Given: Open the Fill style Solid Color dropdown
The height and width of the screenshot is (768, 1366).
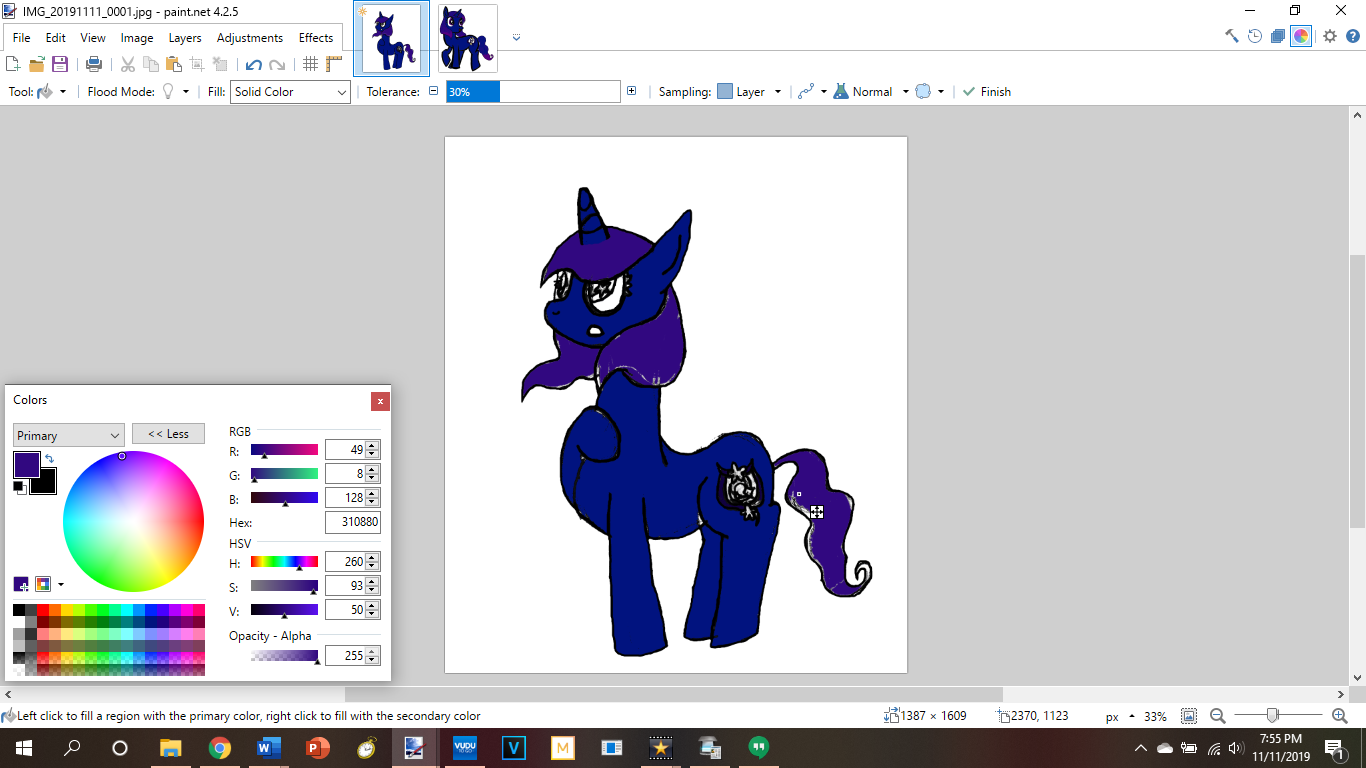Looking at the screenshot, I should pos(290,92).
